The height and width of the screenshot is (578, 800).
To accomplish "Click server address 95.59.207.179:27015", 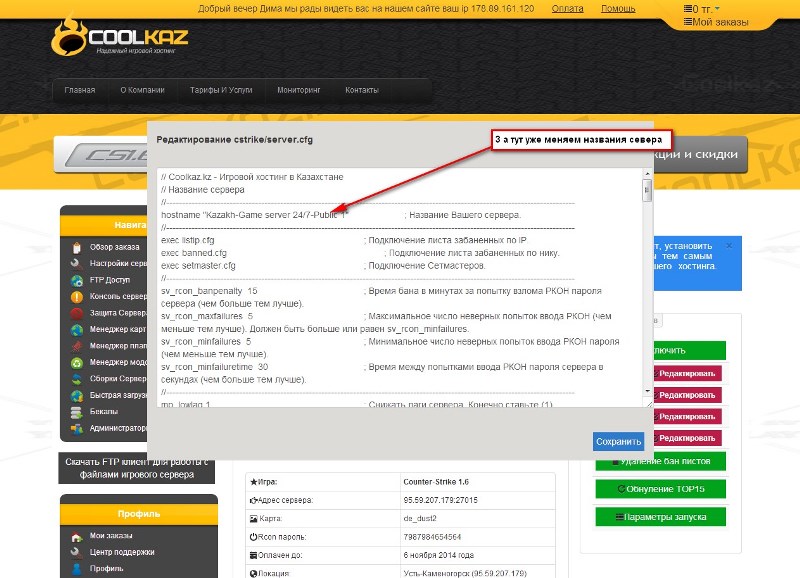I will coord(440,500).
